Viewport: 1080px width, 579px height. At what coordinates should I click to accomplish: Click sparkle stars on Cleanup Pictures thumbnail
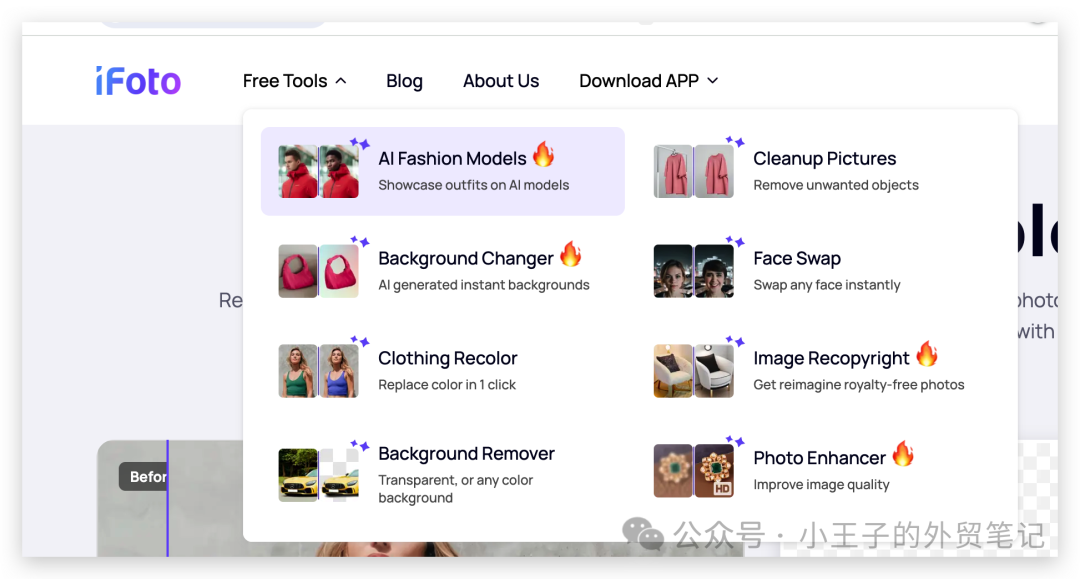point(735,141)
